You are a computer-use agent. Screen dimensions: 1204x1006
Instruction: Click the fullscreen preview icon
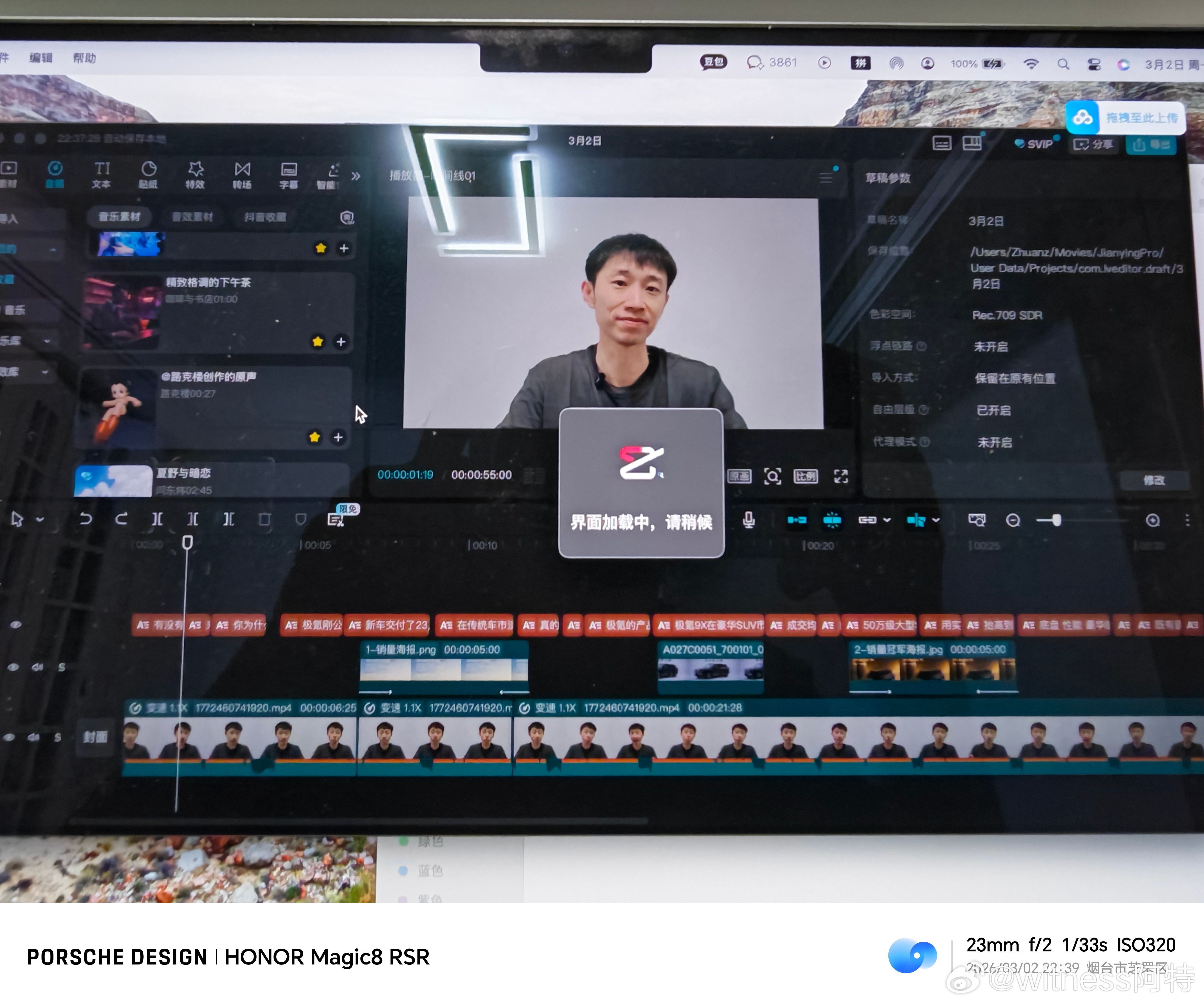(841, 476)
